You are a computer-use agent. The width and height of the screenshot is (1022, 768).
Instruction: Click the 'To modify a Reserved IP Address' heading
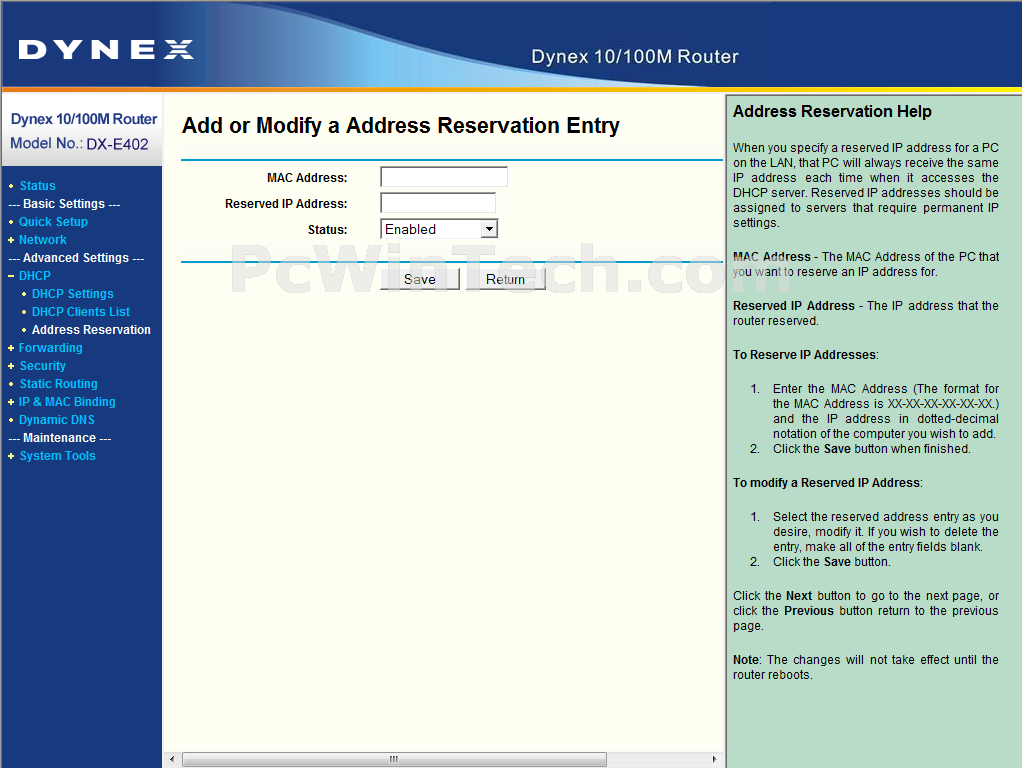point(828,483)
